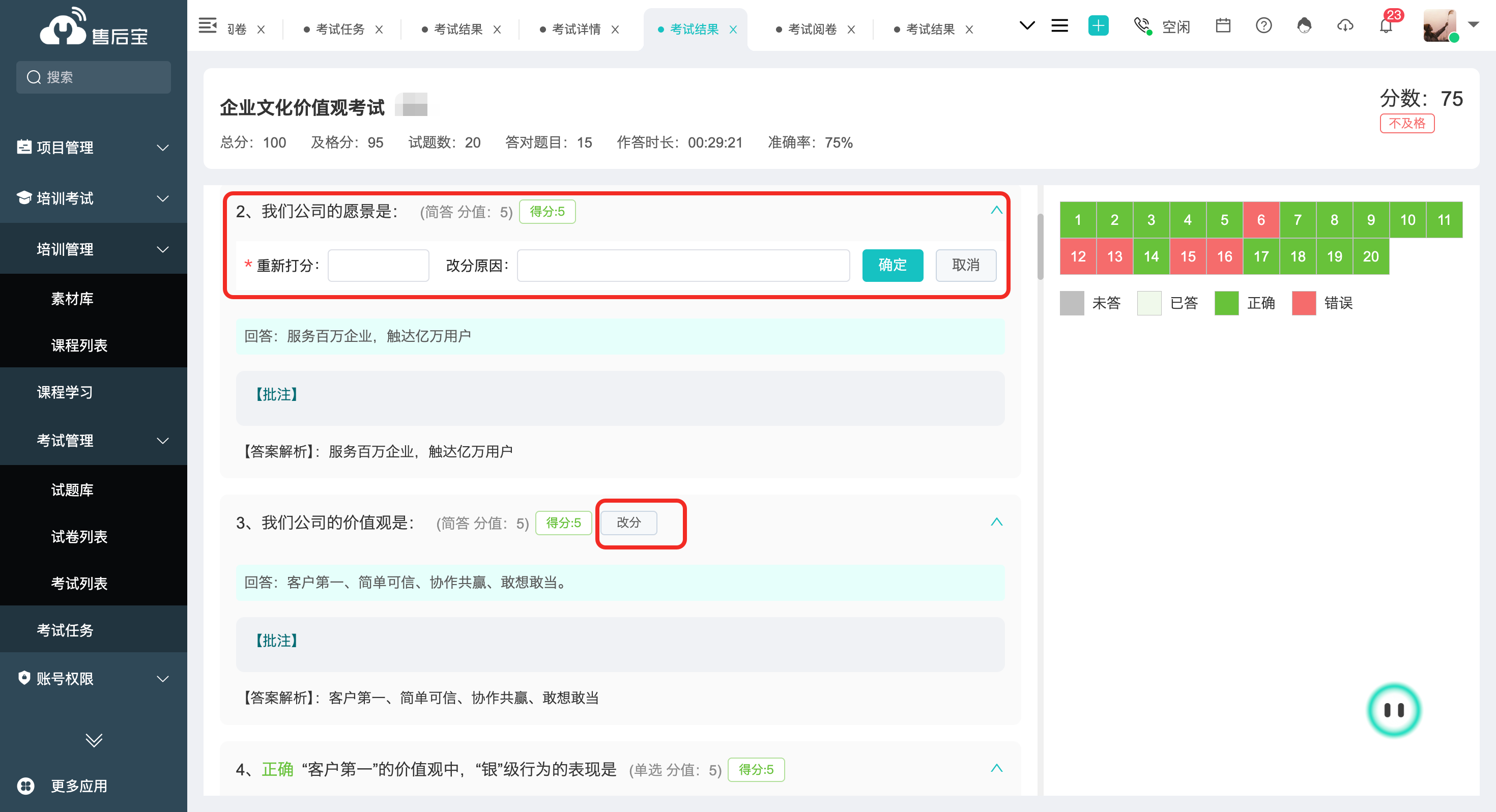Click 得分:5 tag on question 4
Screen dimensions: 1496x812
pyautogui.click(x=756, y=769)
